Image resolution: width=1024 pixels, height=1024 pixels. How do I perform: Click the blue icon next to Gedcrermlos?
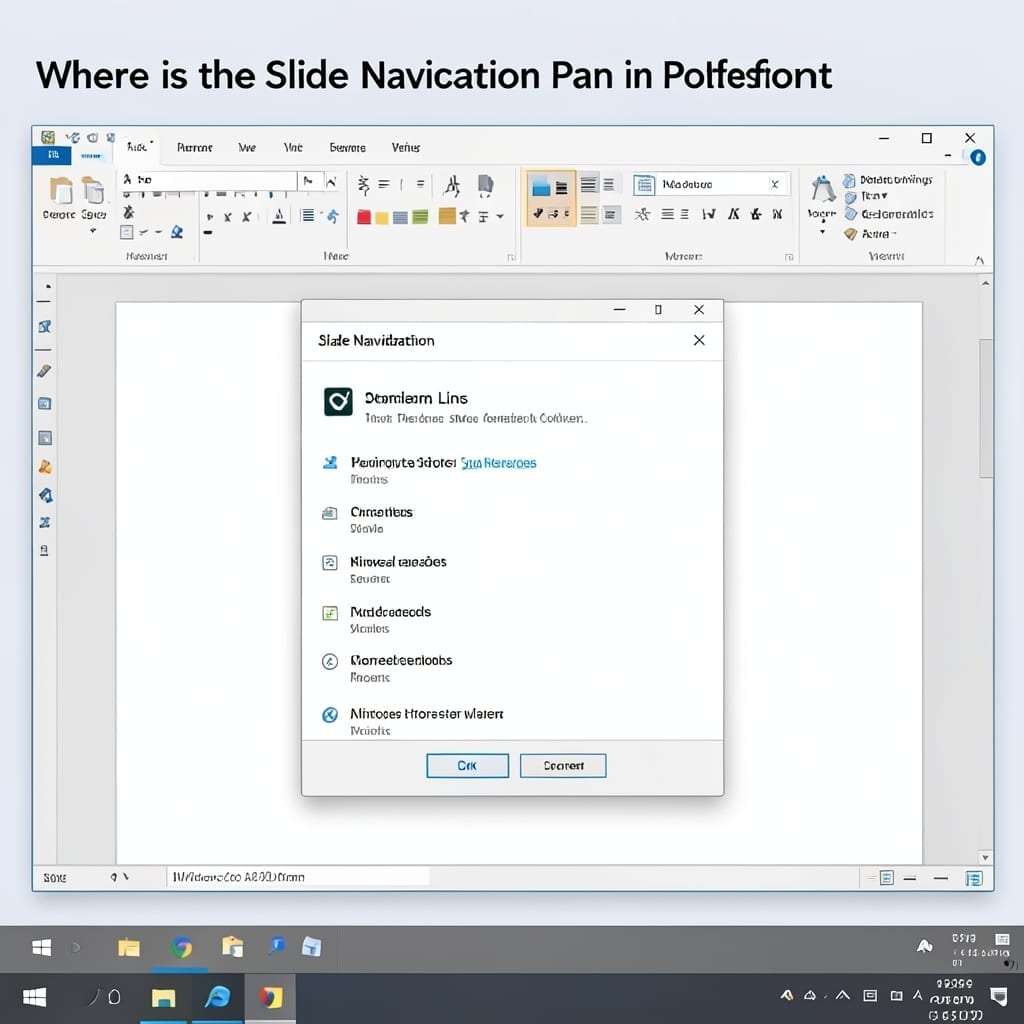tap(850, 214)
